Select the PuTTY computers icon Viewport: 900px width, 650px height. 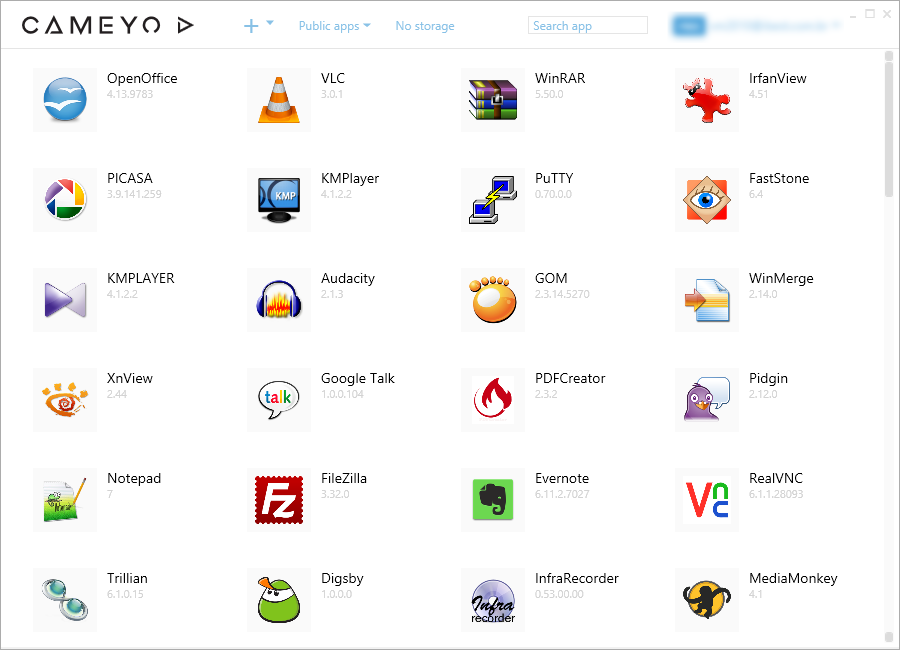pos(493,200)
